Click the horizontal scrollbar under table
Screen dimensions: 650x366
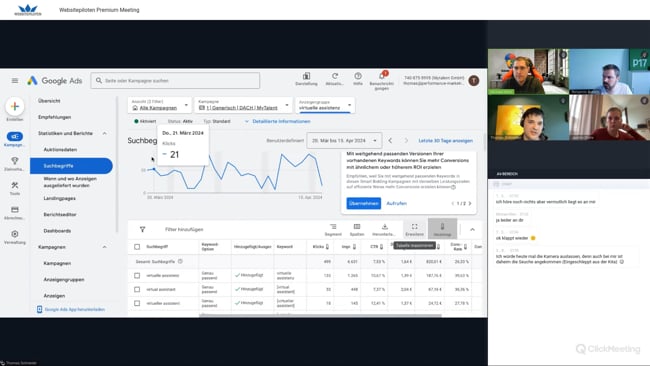320,315
